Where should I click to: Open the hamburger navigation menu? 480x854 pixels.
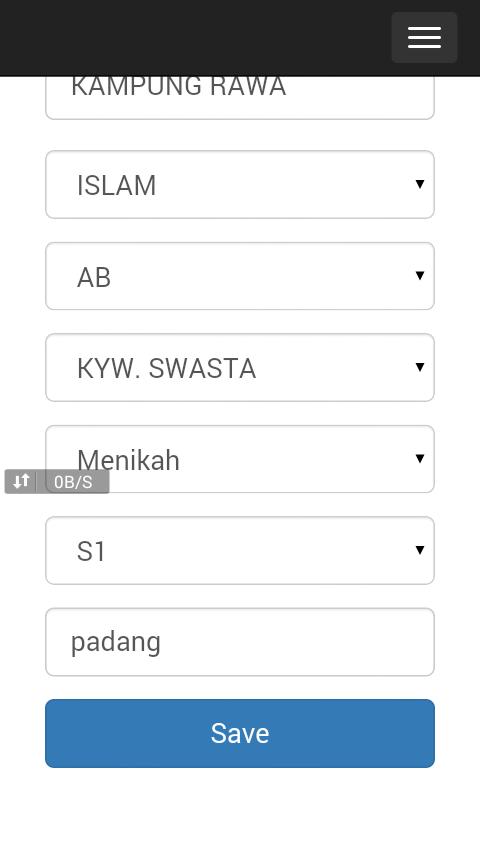(x=424, y=37)
